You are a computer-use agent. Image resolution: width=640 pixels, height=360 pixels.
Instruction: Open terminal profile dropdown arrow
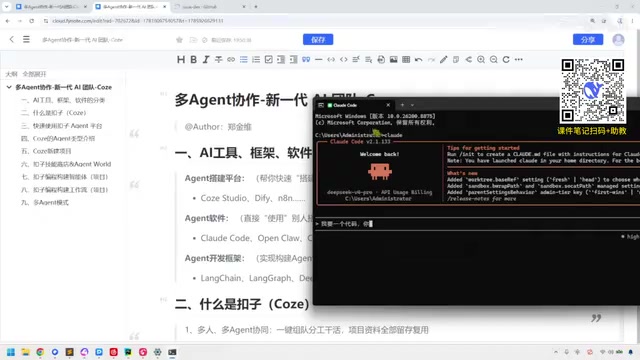(412, 105)
